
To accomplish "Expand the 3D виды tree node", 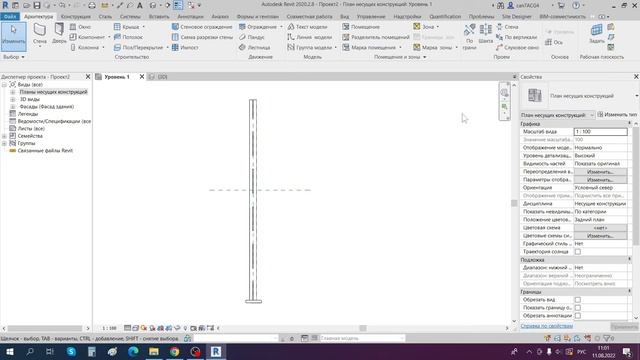I will pos(12,99).
